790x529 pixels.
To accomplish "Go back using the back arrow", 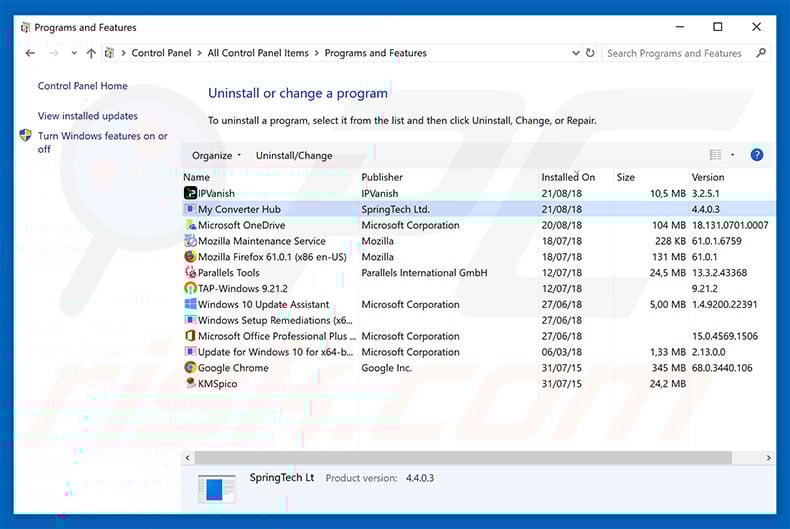I will coord(30,53).
